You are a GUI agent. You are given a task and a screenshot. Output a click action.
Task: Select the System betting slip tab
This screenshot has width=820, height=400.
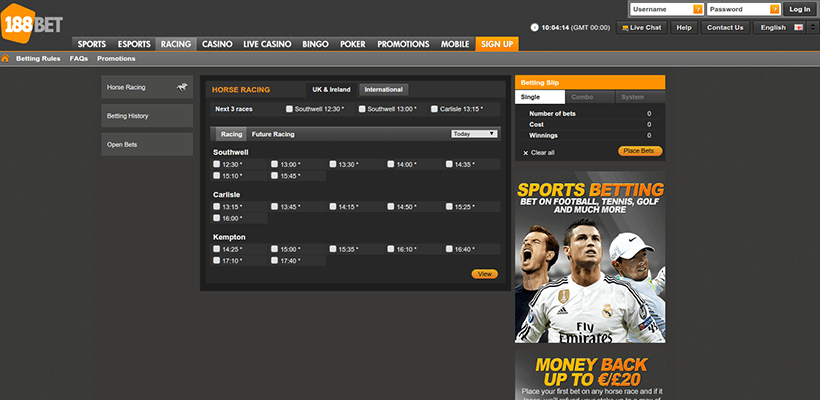coord(640,97)
